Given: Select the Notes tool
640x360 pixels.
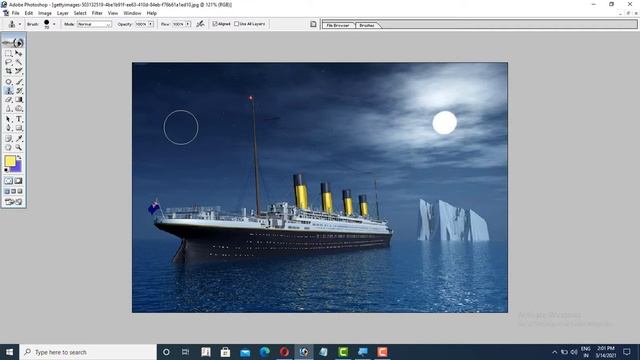Looking at the screenshot, I should tap(9, 139).
